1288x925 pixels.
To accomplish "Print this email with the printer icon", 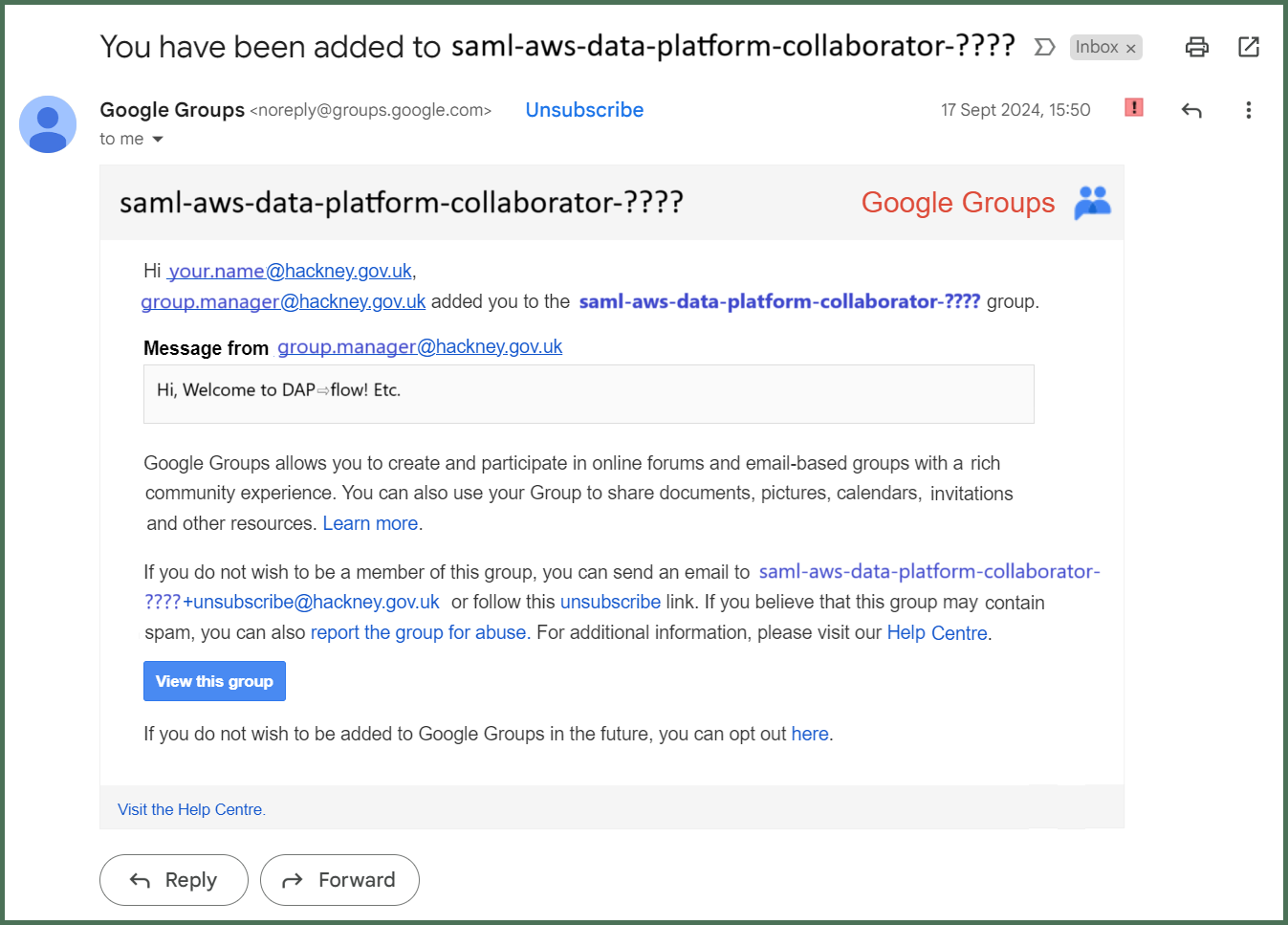I will [x=1197, y=47].
